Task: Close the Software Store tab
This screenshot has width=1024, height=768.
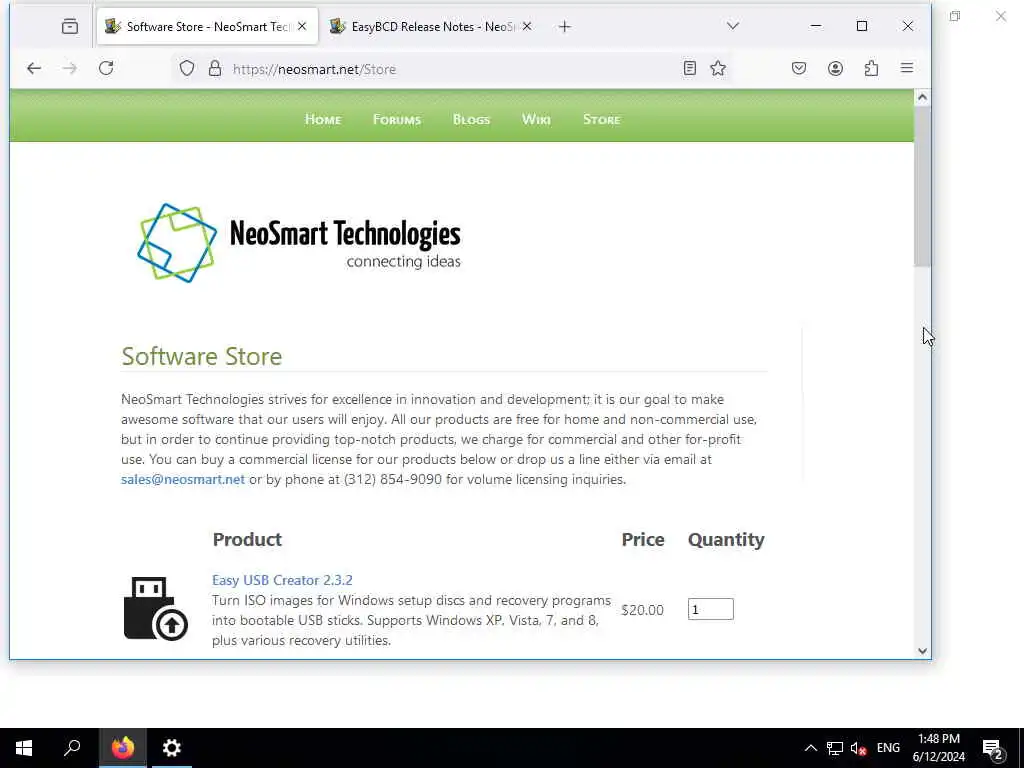Action: tap(302, 27)
